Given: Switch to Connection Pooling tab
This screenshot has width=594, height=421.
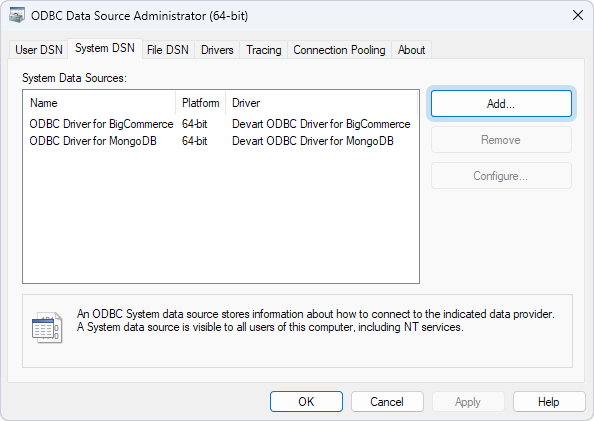Looking at the screenshot, I should coord(339,50).
